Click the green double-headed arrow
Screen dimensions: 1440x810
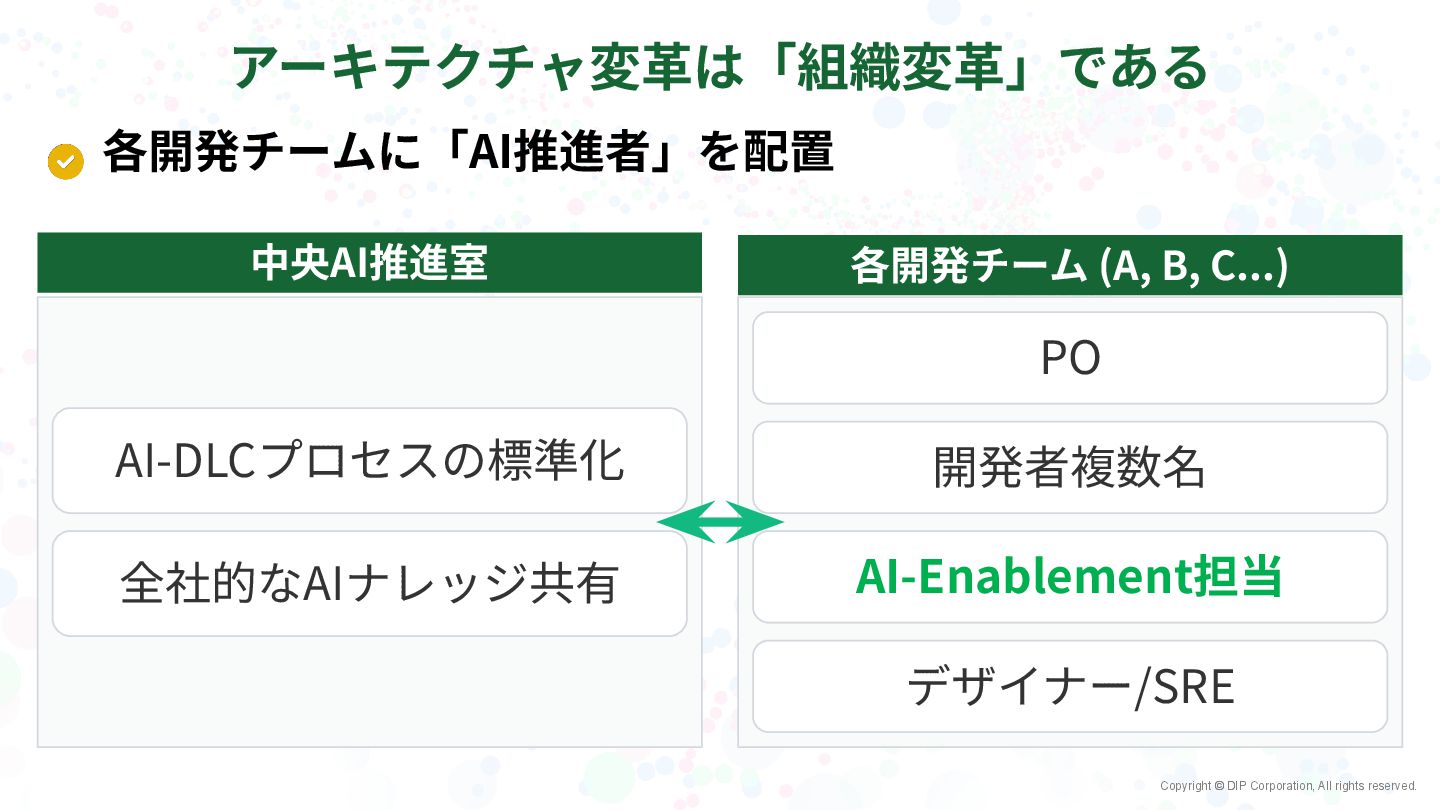[x=720, y=522]
